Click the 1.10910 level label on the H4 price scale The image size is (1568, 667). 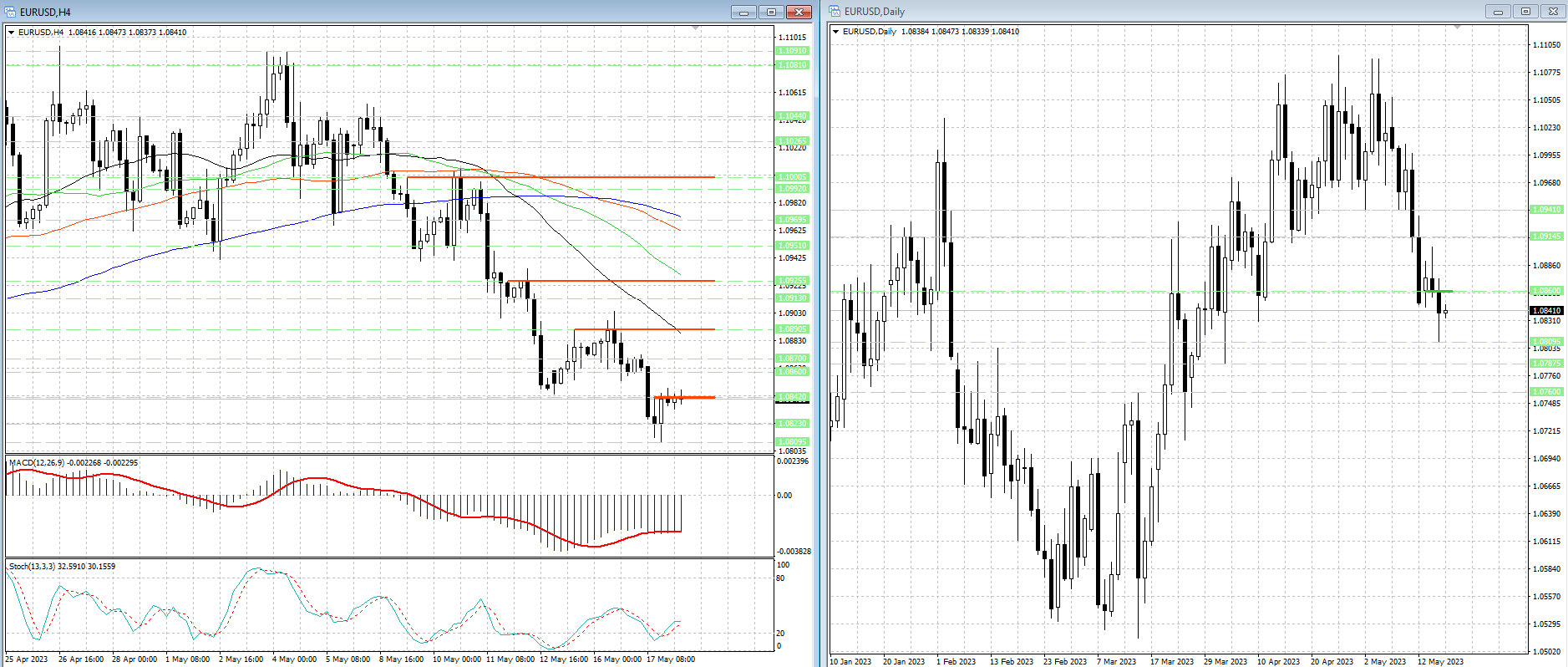(793, 51)
